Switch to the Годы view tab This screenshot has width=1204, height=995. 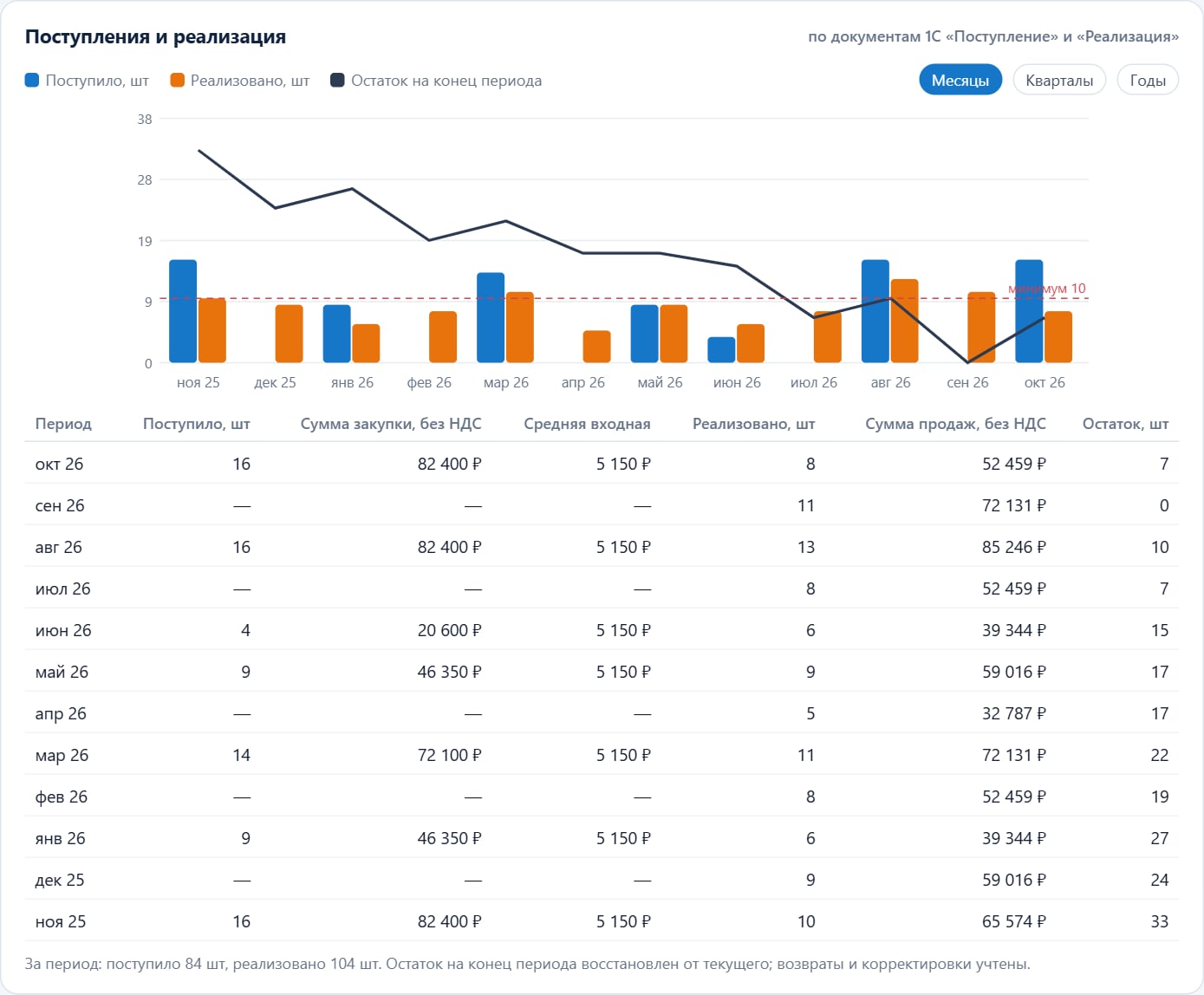pos(1148,81)
